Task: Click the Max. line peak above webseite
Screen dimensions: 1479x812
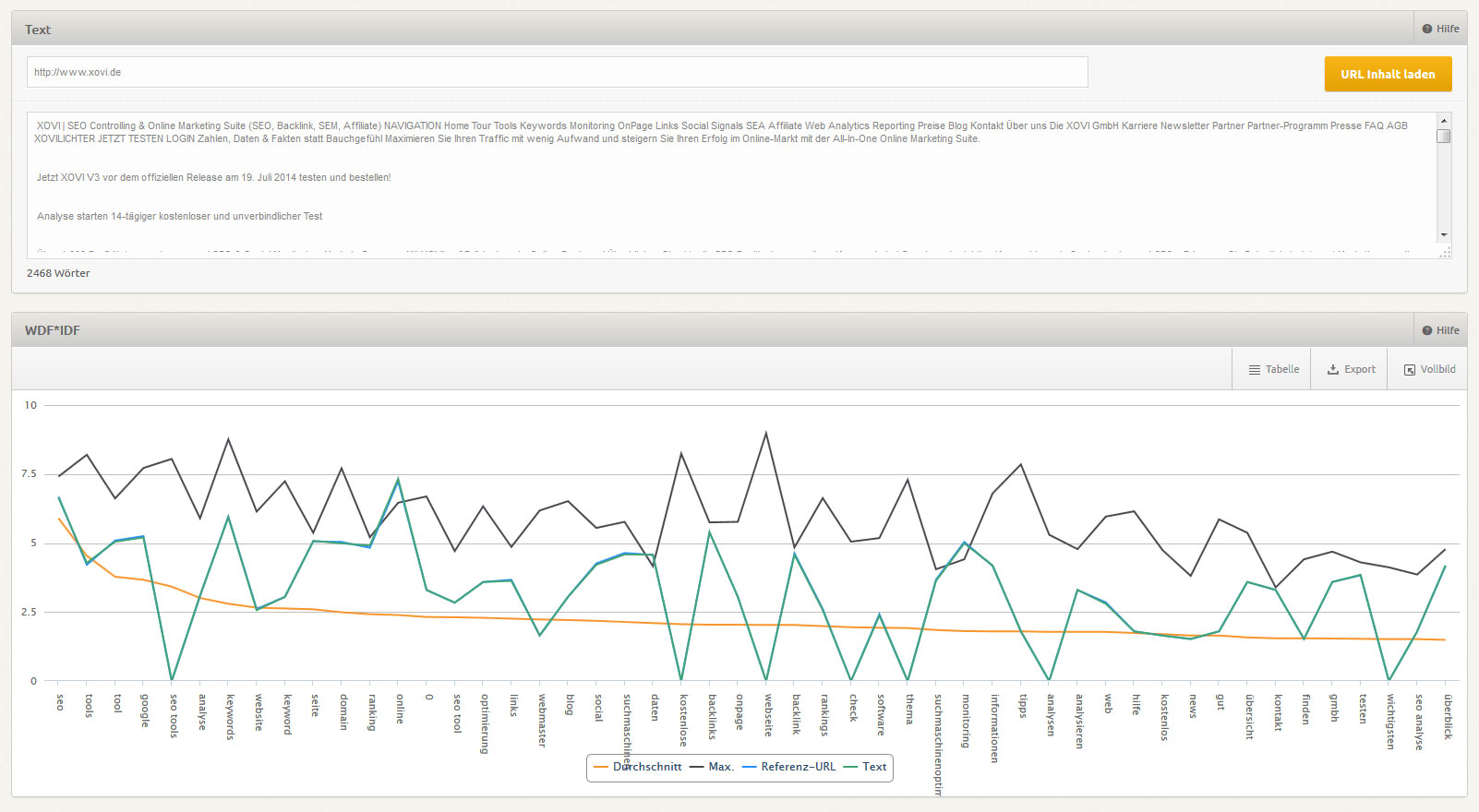Action: 765,433
